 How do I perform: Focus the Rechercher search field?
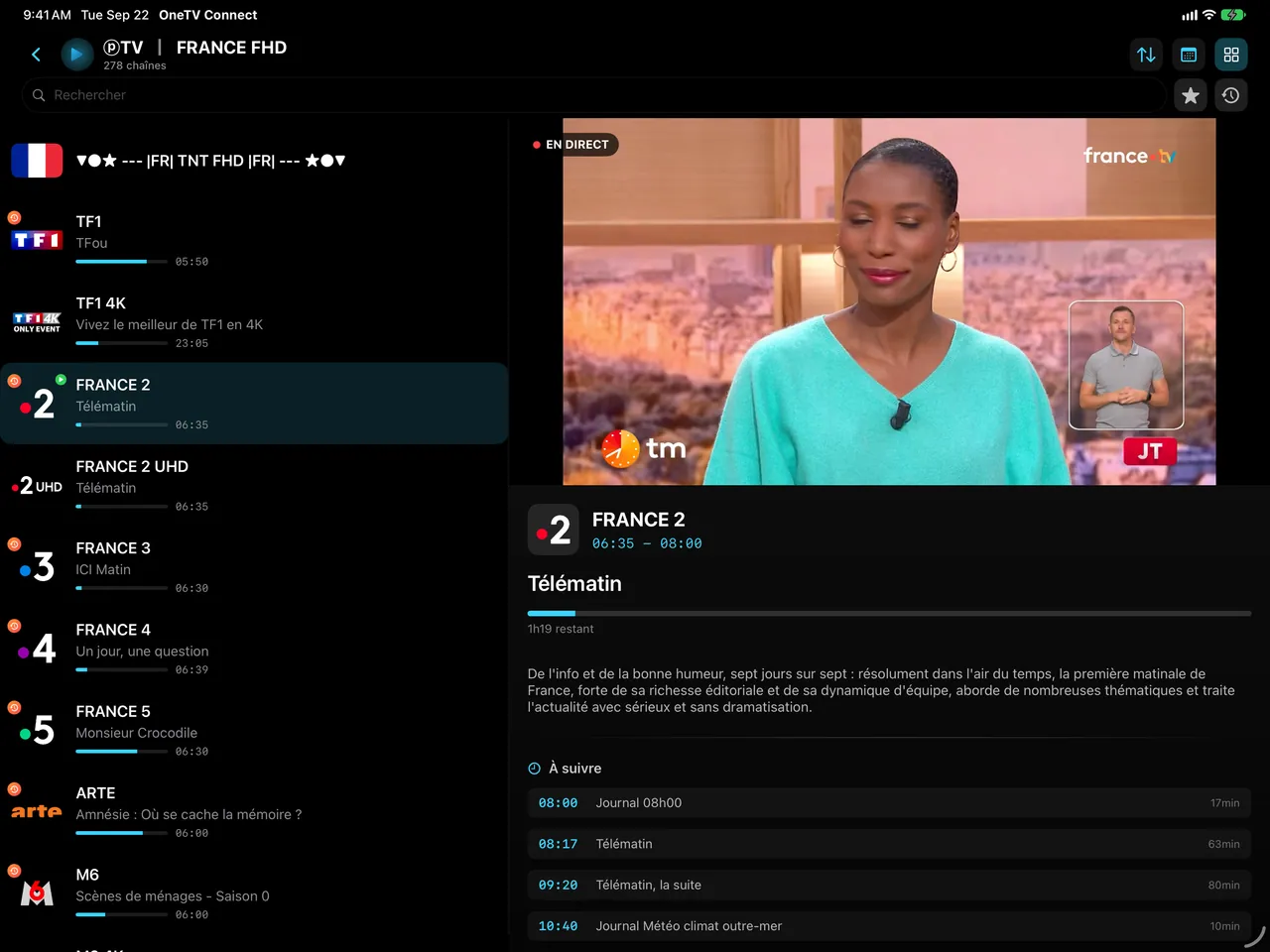point(593,95)
